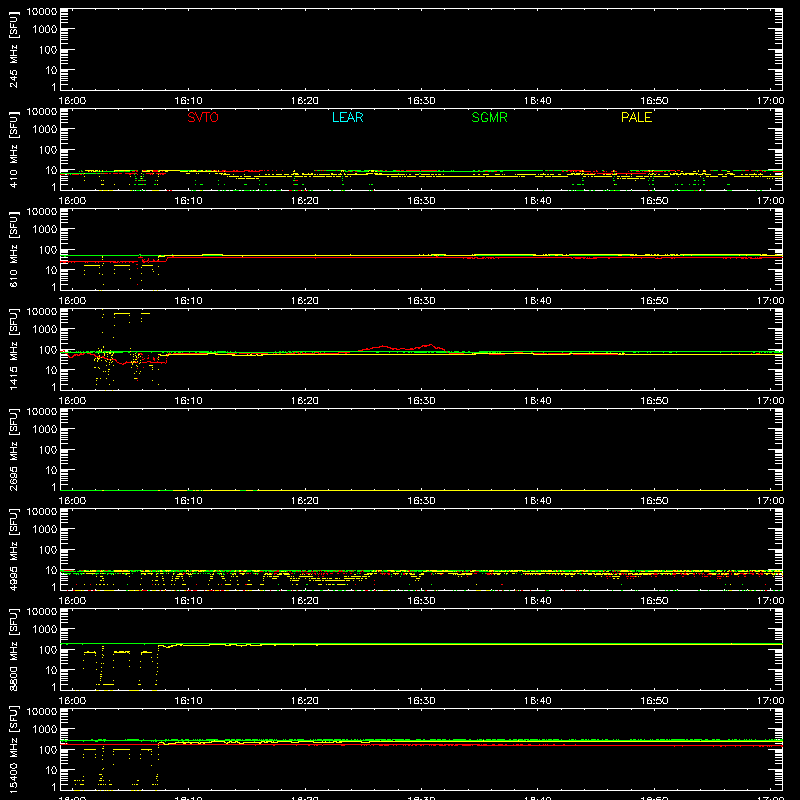Click the 10000 y-tick of 8800 MHz panel
This screenshot has width=800, height=800.
42,612
